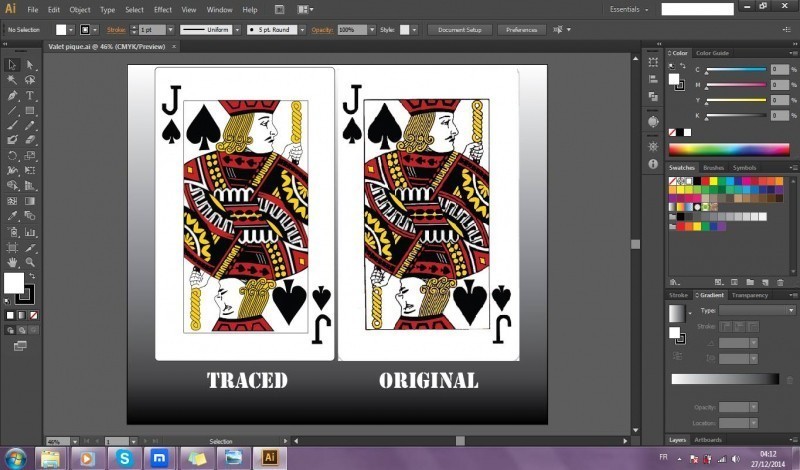Select the white arrow Direct Selection tool
This screenshot has width=800, height=470.
(30, 65)
